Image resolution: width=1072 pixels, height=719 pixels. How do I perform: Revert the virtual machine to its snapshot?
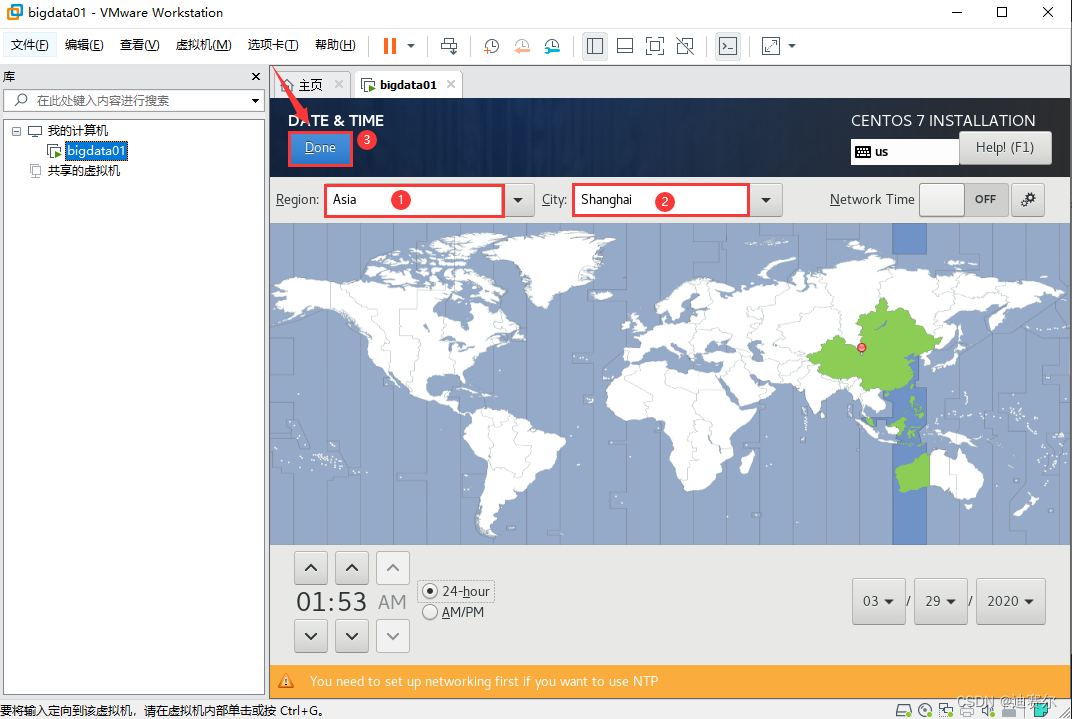click(x=522, y=46)
